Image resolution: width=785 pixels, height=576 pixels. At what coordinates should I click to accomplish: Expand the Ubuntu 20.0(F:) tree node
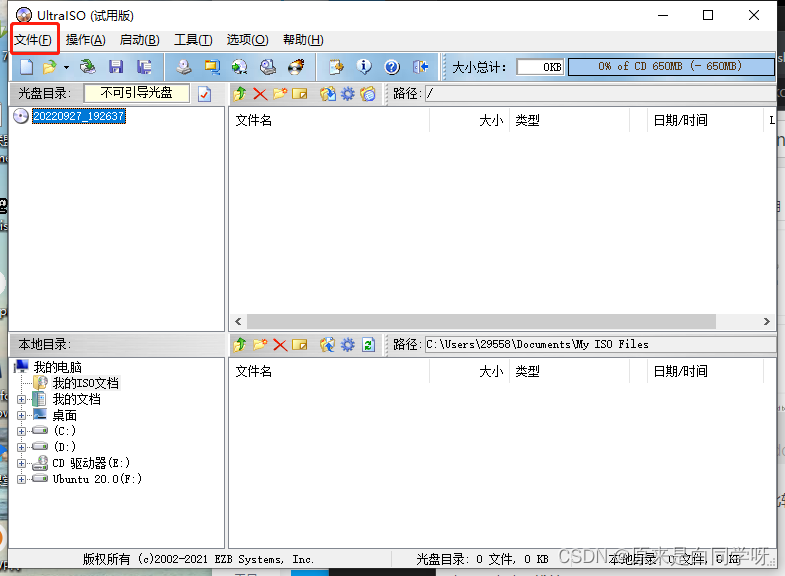coord(21,479)
